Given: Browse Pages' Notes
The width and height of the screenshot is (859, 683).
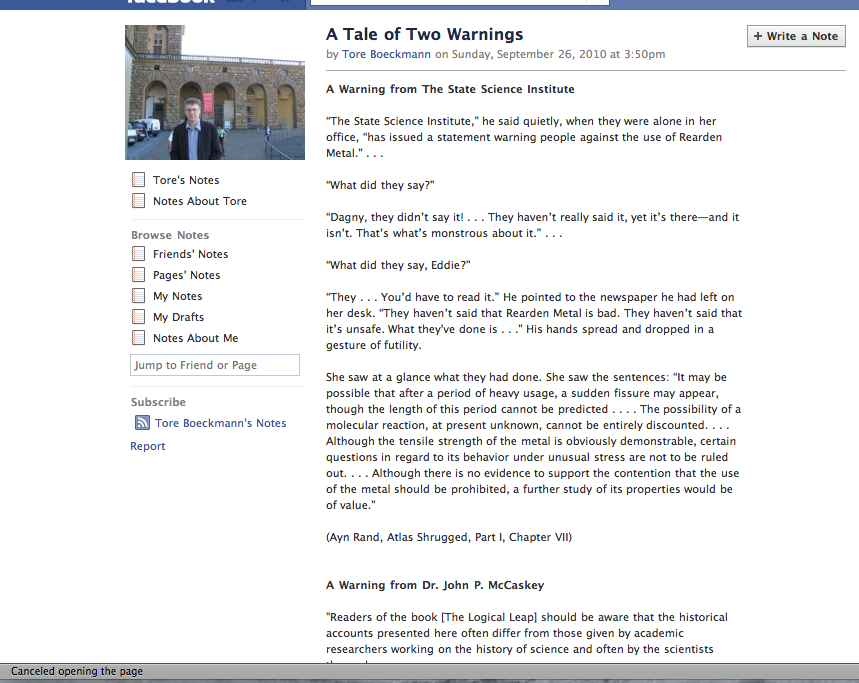Looking at the screenshot, I should click(186, 275).
